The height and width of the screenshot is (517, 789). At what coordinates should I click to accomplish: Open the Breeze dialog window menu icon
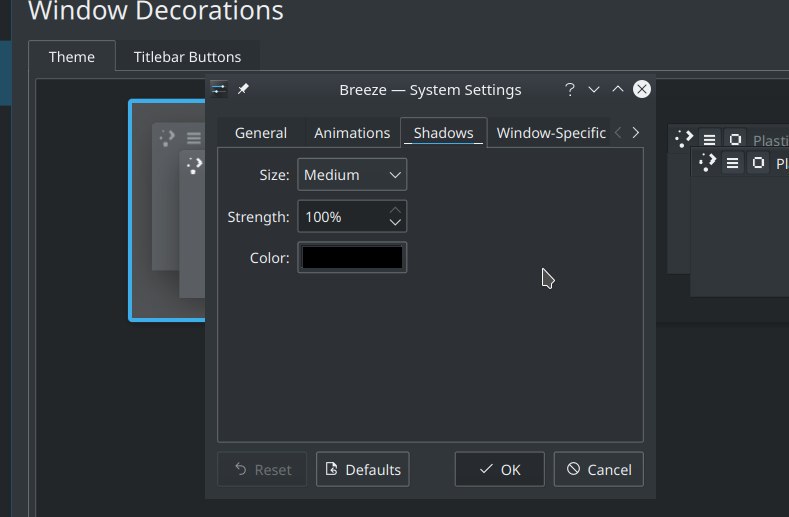[219, 89]
